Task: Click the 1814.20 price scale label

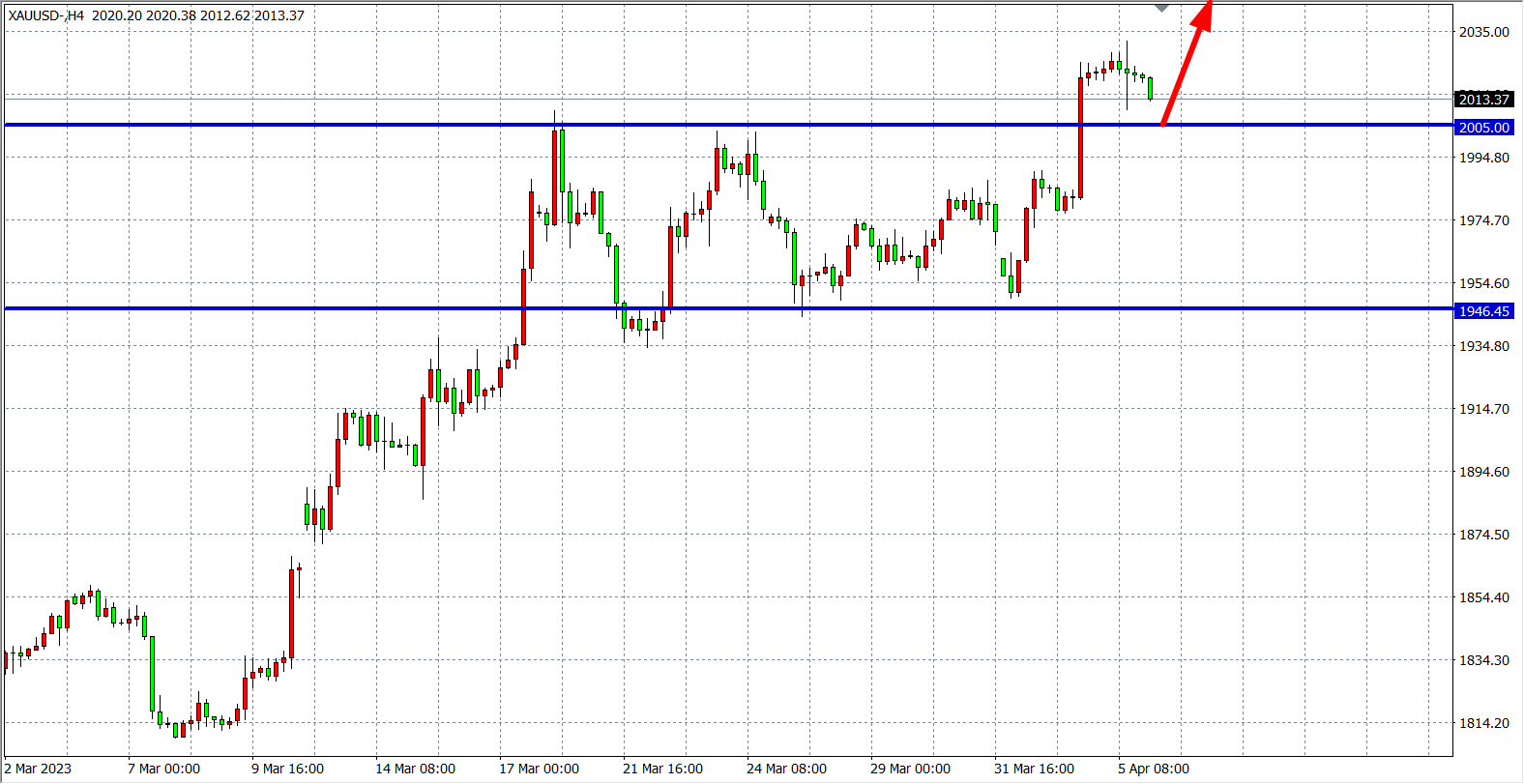Action: click(1483, 723)
